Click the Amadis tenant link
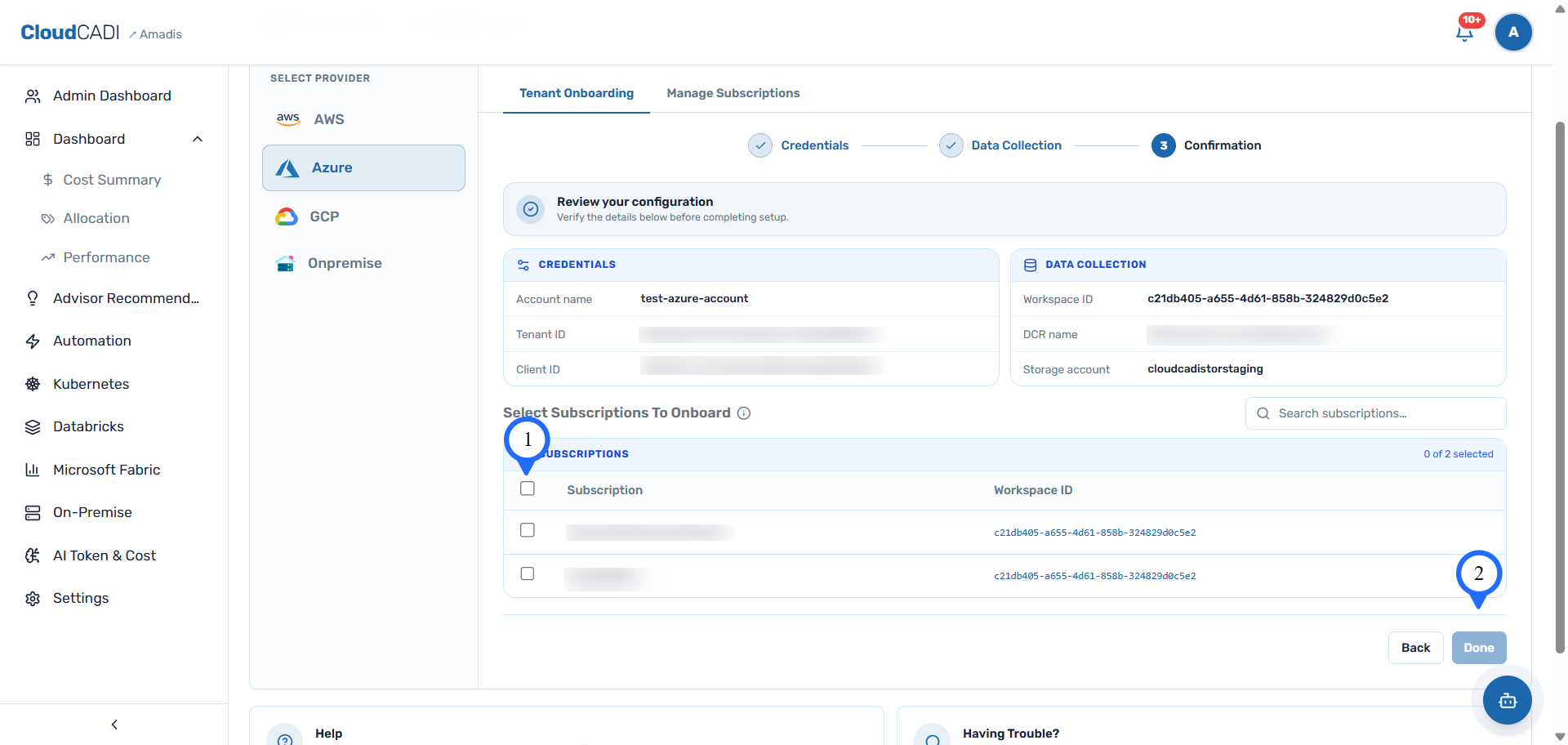1568x745 pixels. pyautogui.click(x=155, y=34)
